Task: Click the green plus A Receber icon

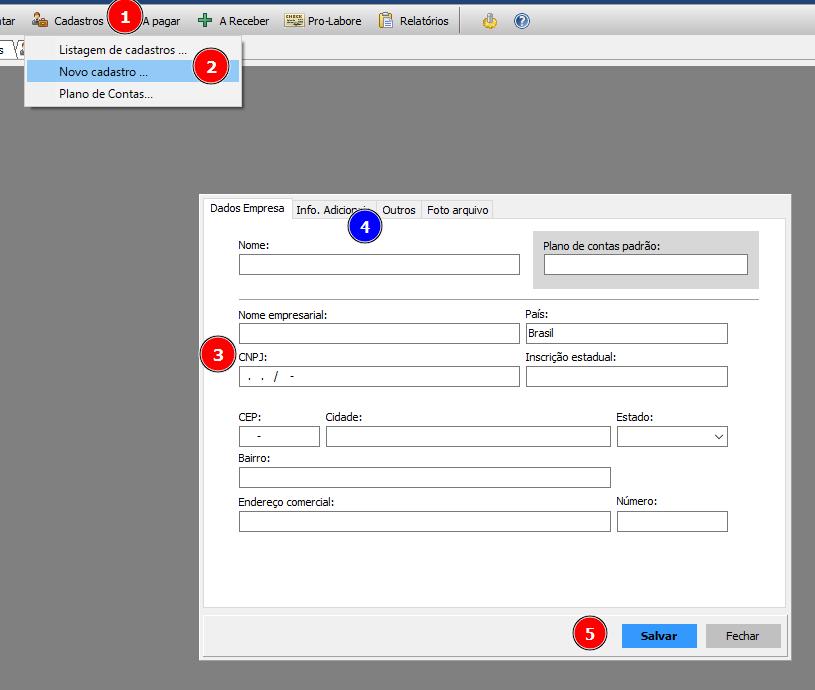Action: click(205, 20)
